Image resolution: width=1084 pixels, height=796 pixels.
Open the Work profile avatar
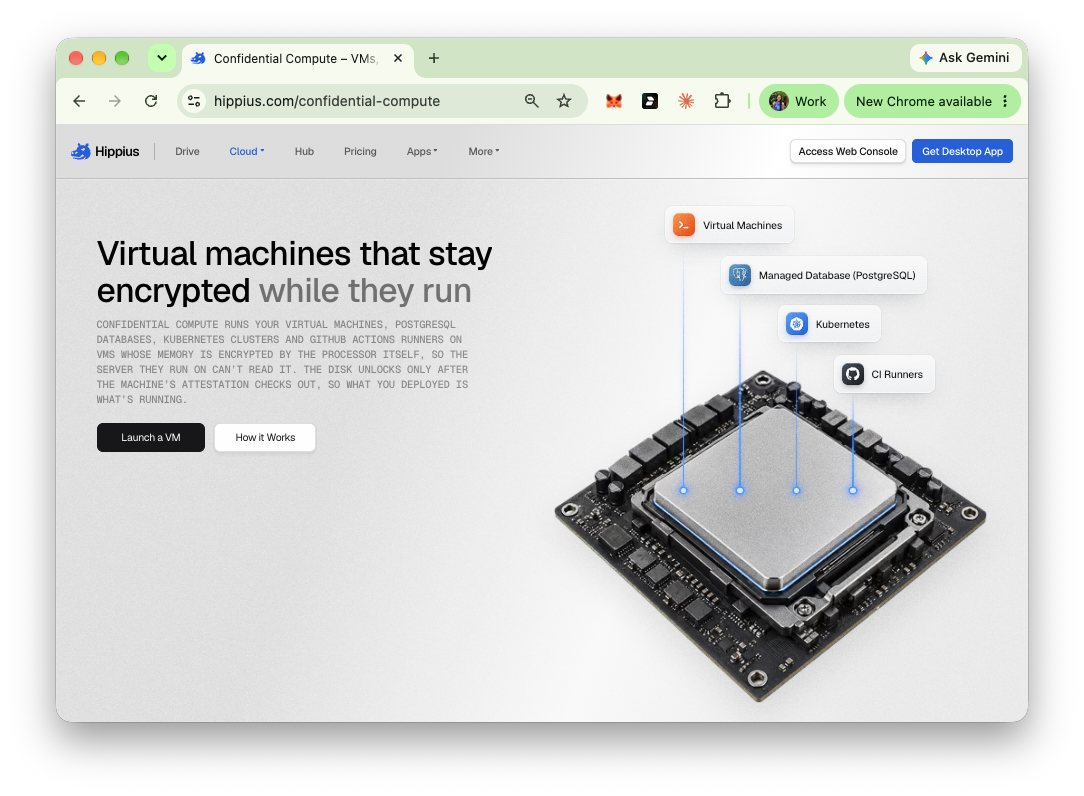point(799,101)
